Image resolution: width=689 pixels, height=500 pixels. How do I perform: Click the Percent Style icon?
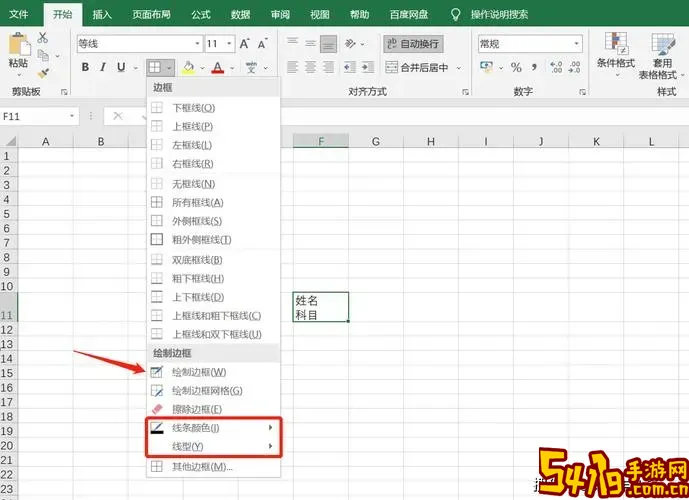click(516, 67)
